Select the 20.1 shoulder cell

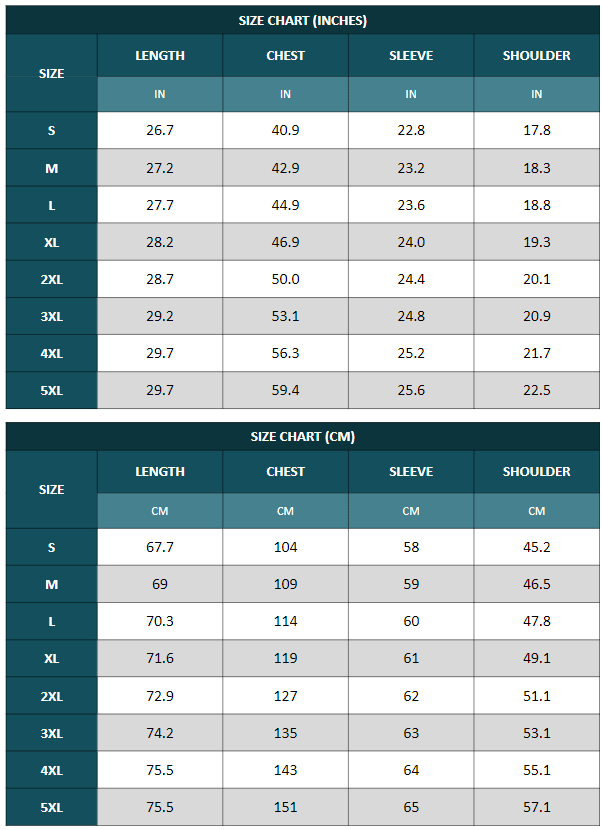[x=537, y=279]
